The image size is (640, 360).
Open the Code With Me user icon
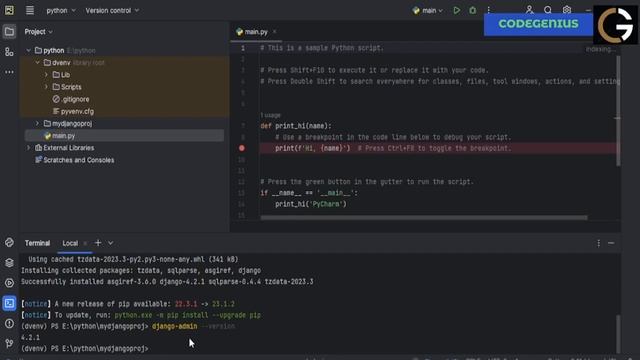point(529,10)
